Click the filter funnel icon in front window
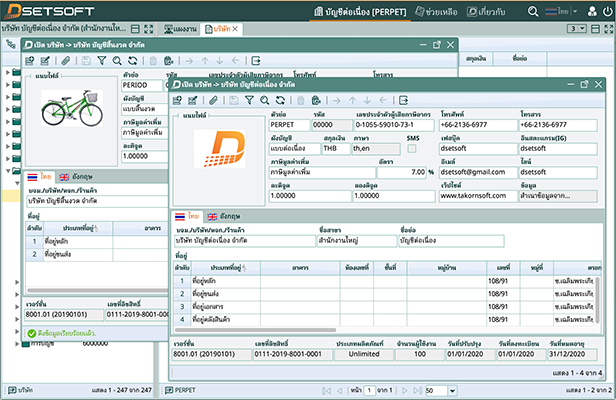The height and width of the screenshot is (400, 616). [x=249, y=100]
